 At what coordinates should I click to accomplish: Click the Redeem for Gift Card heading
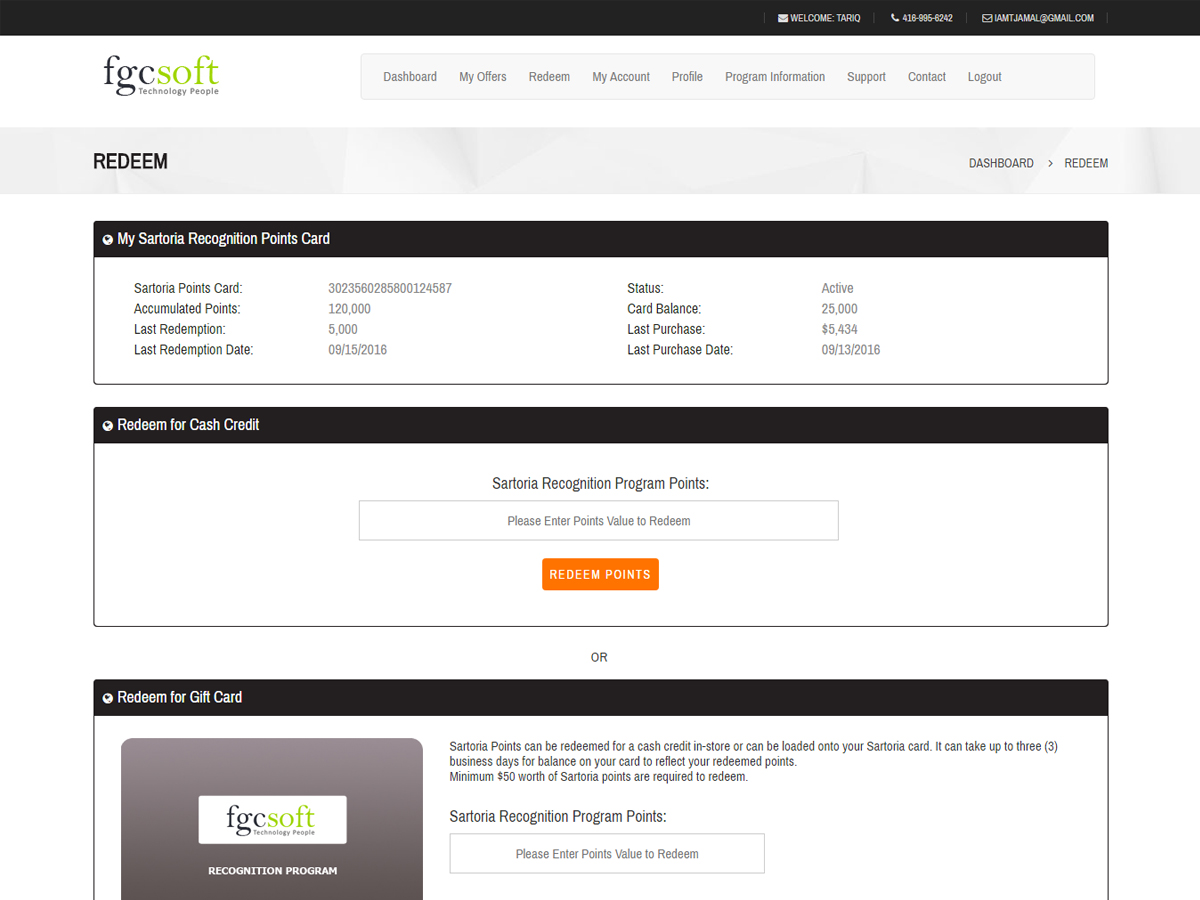pos(180,697)
